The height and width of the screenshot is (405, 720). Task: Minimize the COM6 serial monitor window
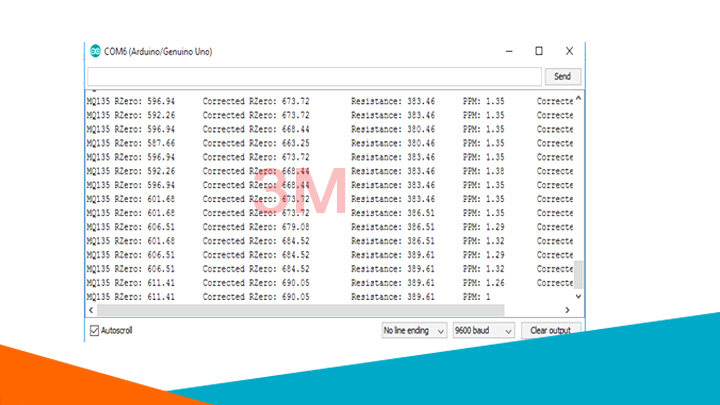click(509, 51)
